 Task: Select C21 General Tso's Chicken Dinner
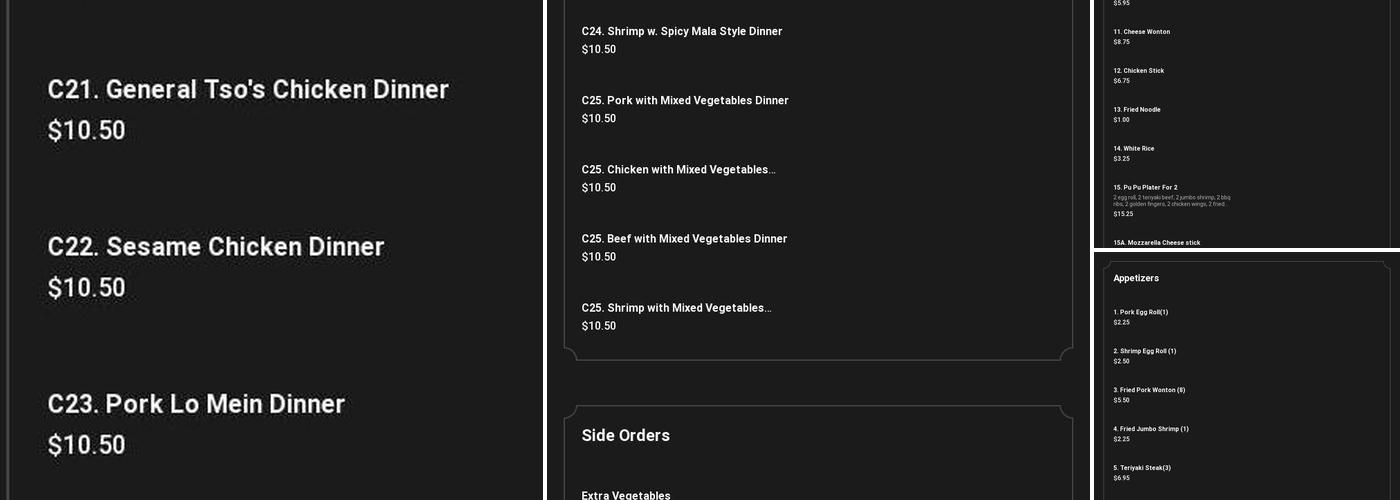248,90
